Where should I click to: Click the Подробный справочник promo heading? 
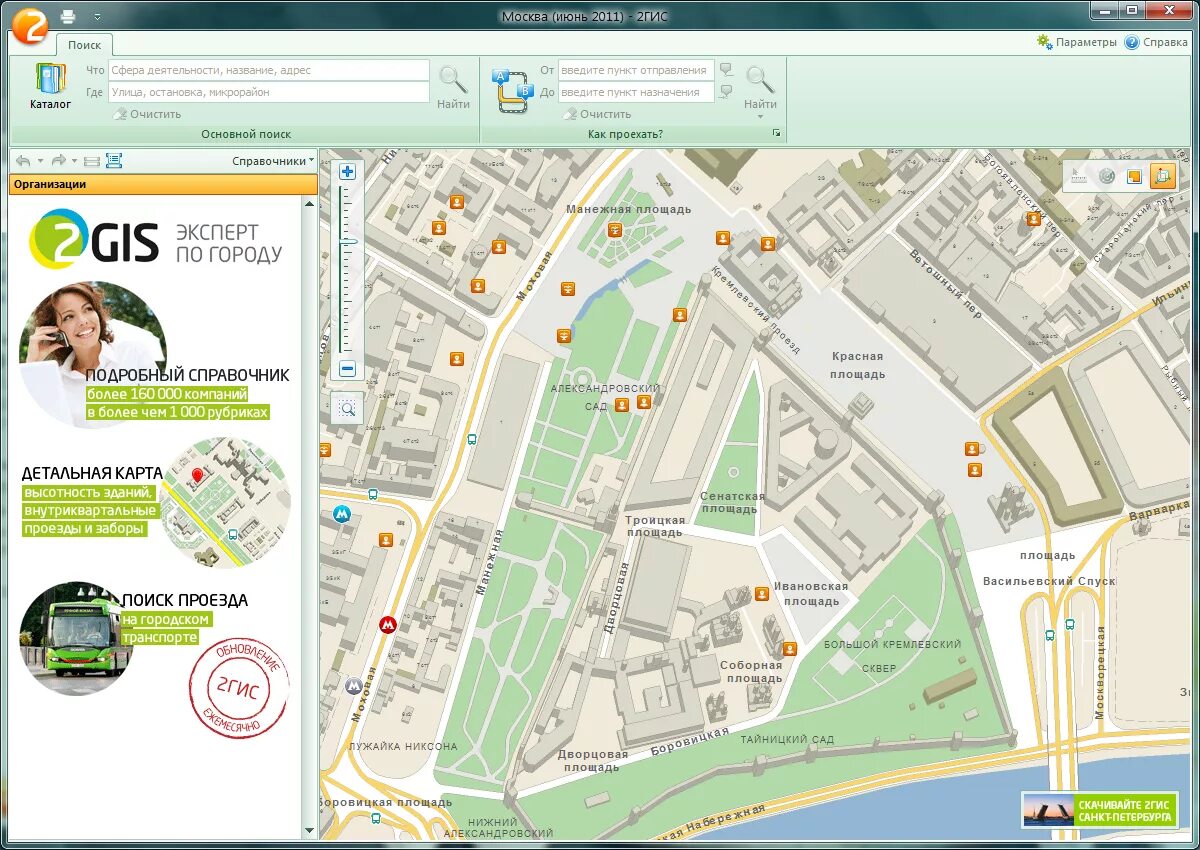pyautogui.click(x=187, y=375)
